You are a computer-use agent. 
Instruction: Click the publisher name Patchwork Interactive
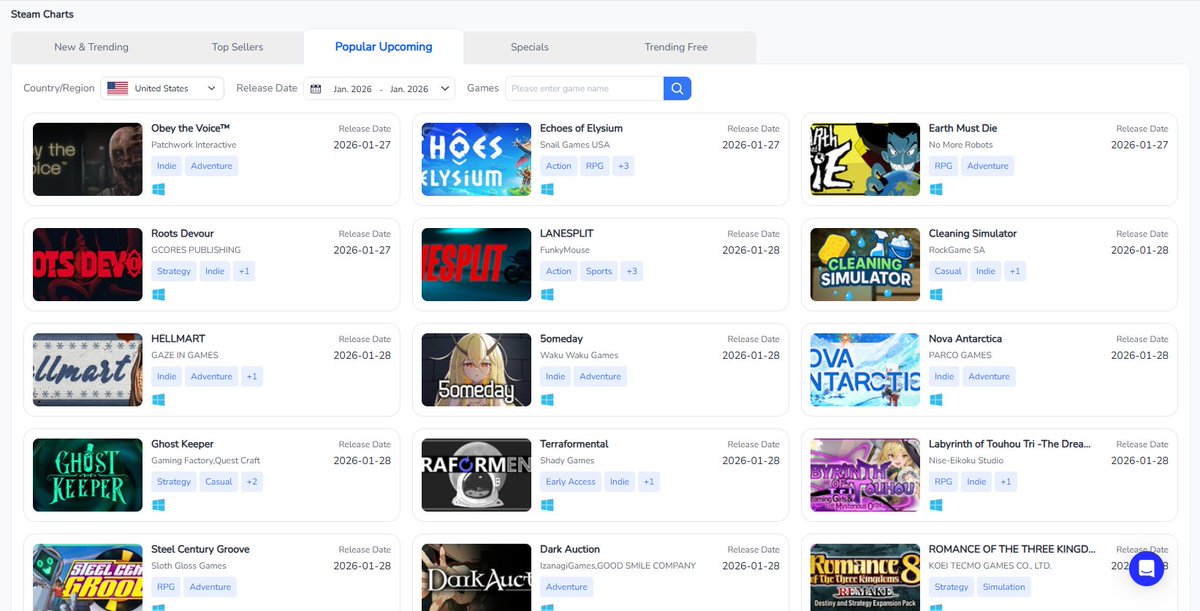[194, 145]
